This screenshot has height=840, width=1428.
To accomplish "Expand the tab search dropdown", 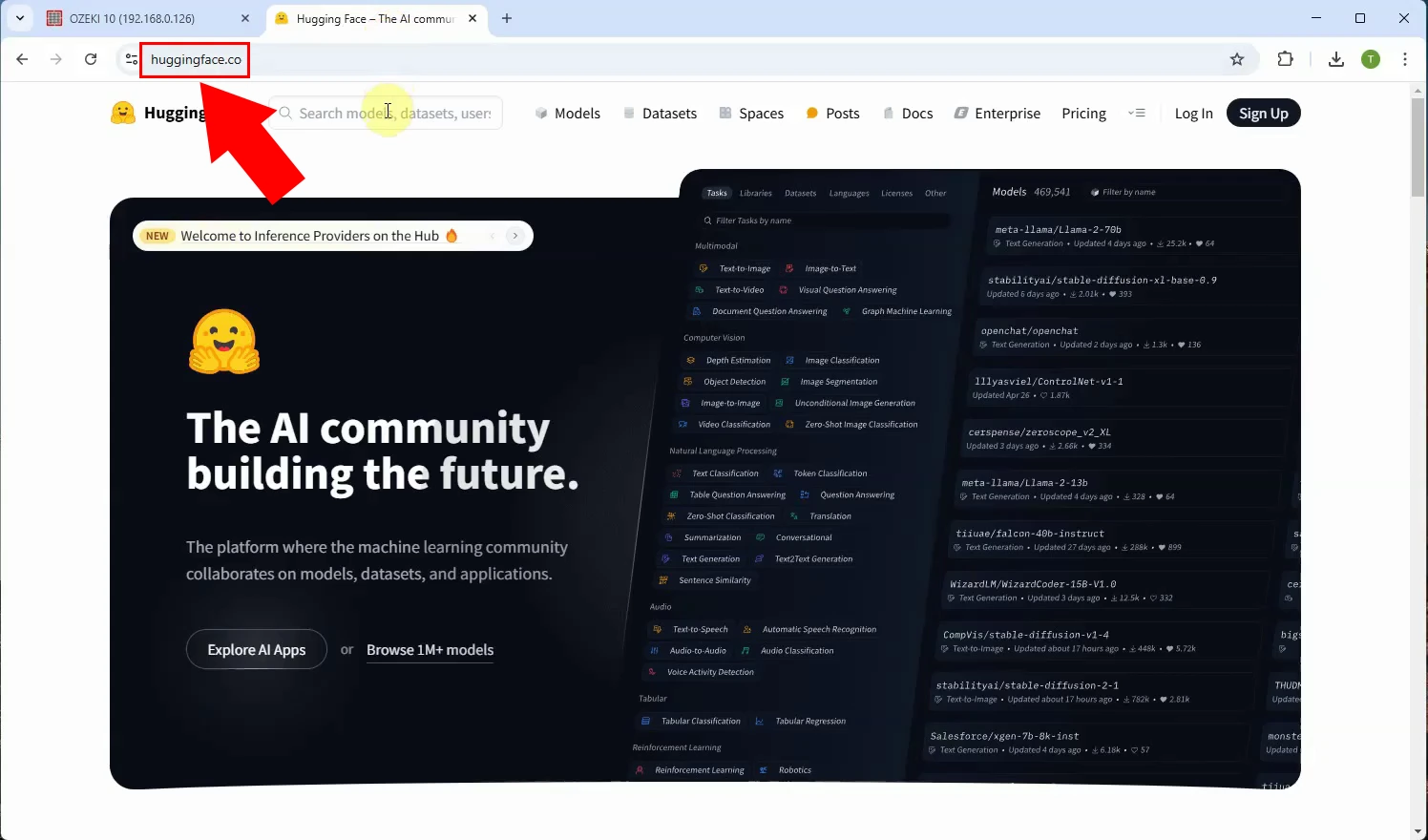I will click(x=19, y=18).
